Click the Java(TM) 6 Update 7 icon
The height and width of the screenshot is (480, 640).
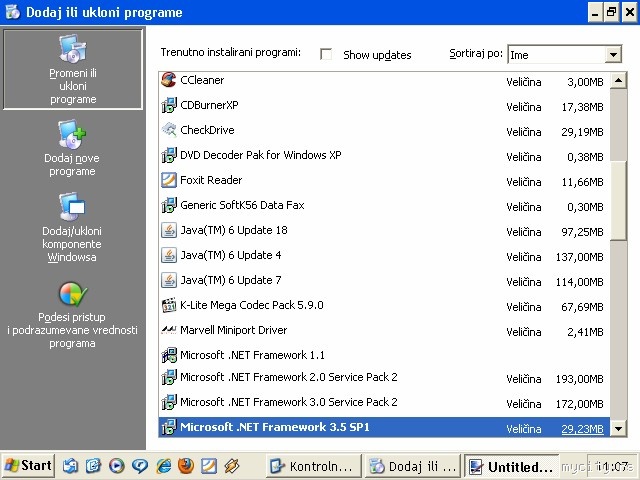[x=169, y=280]
